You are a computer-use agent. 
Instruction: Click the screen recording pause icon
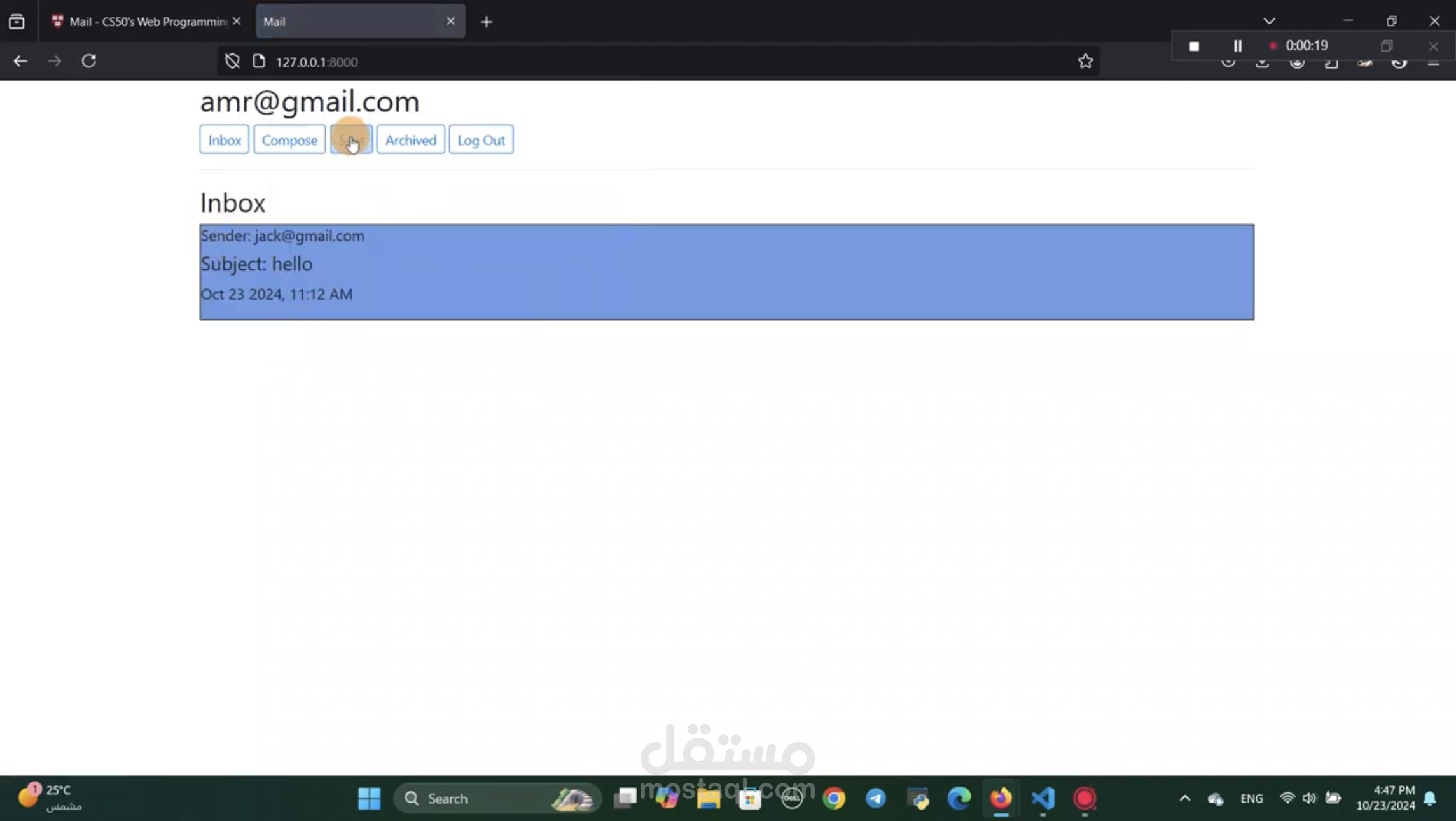click(x=1238, y=45)
